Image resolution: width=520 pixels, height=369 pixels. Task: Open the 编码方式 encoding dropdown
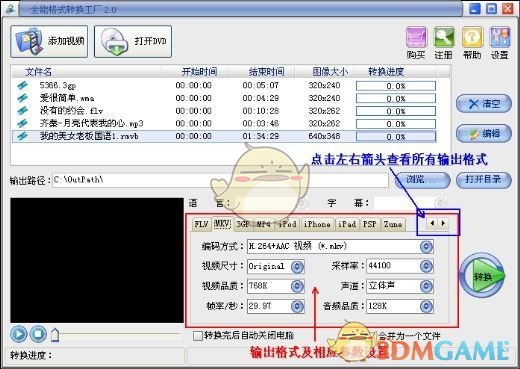[x=426, y=247]
